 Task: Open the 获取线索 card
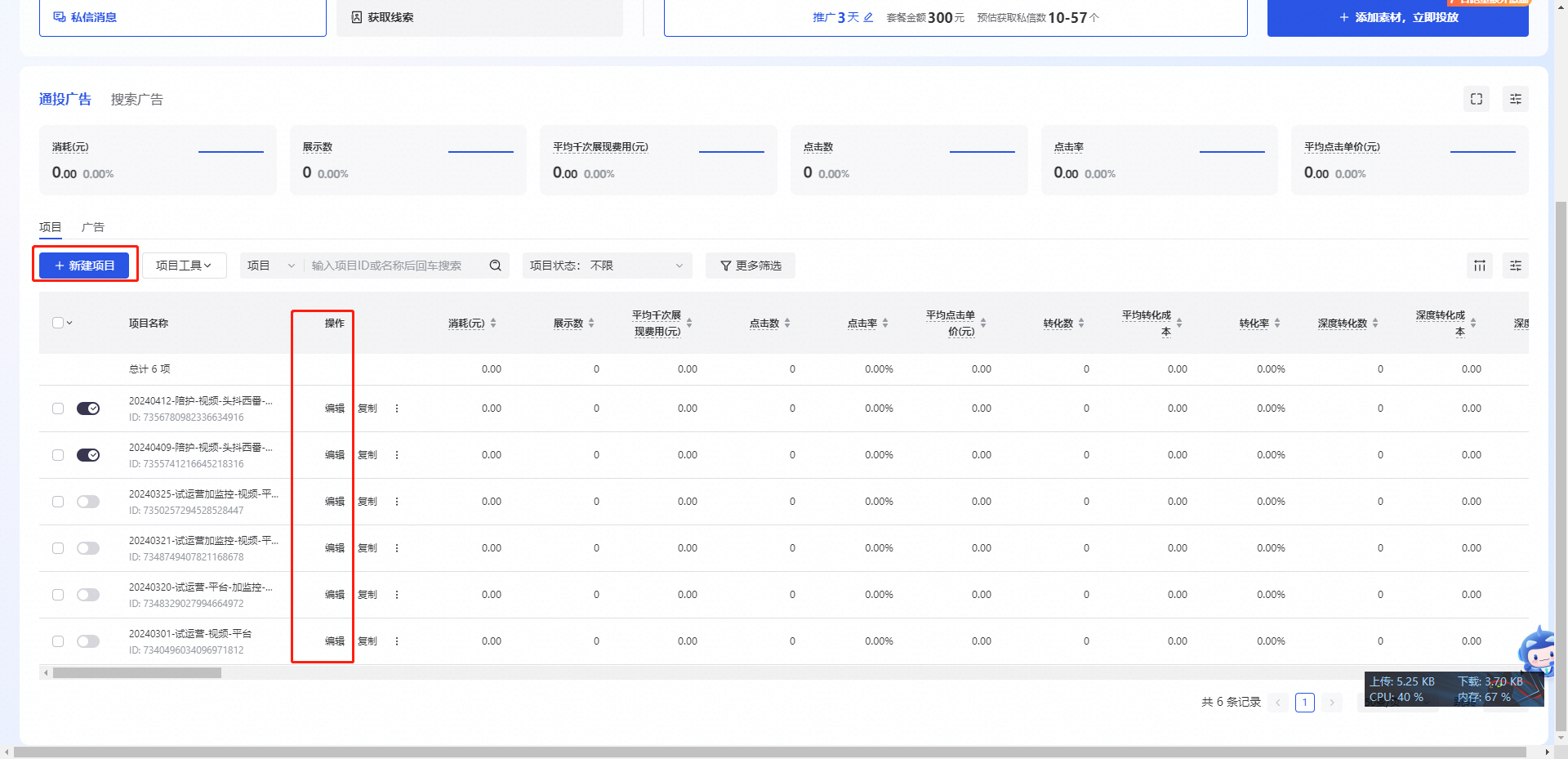click(x=479, y=17)
